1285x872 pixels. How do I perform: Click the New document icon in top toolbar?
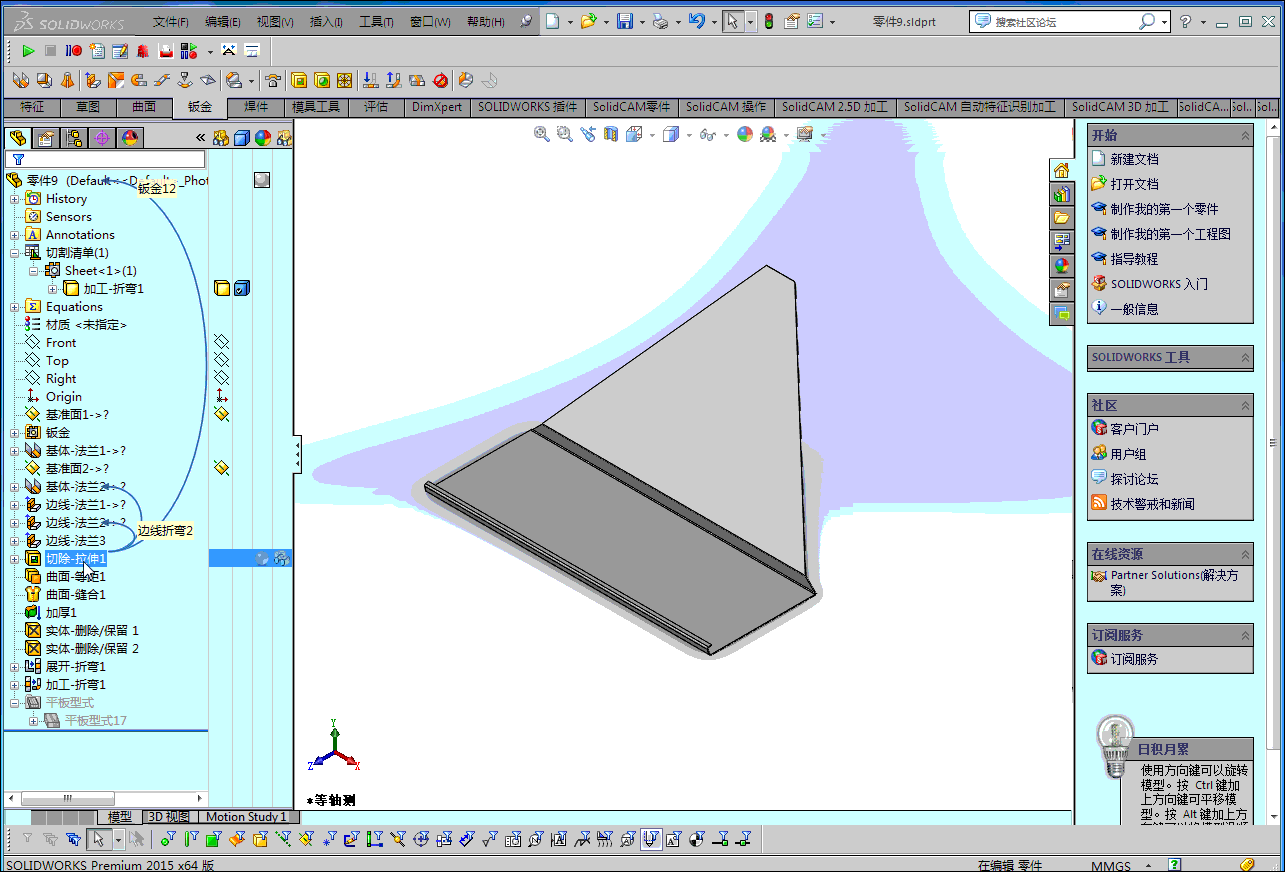(552, 21)
